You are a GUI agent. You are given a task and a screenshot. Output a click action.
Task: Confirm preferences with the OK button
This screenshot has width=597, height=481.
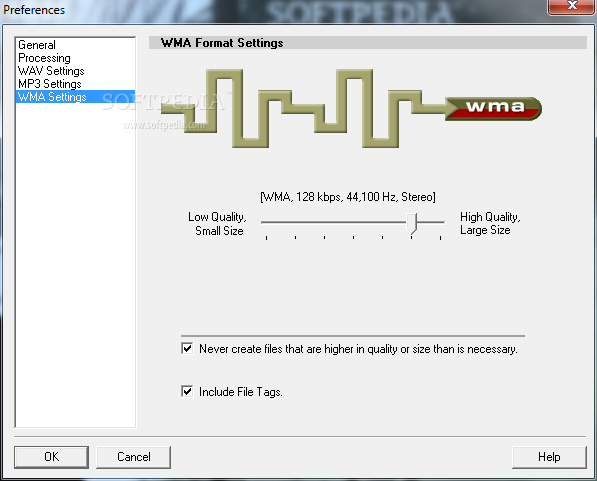[x=51, y=457]
